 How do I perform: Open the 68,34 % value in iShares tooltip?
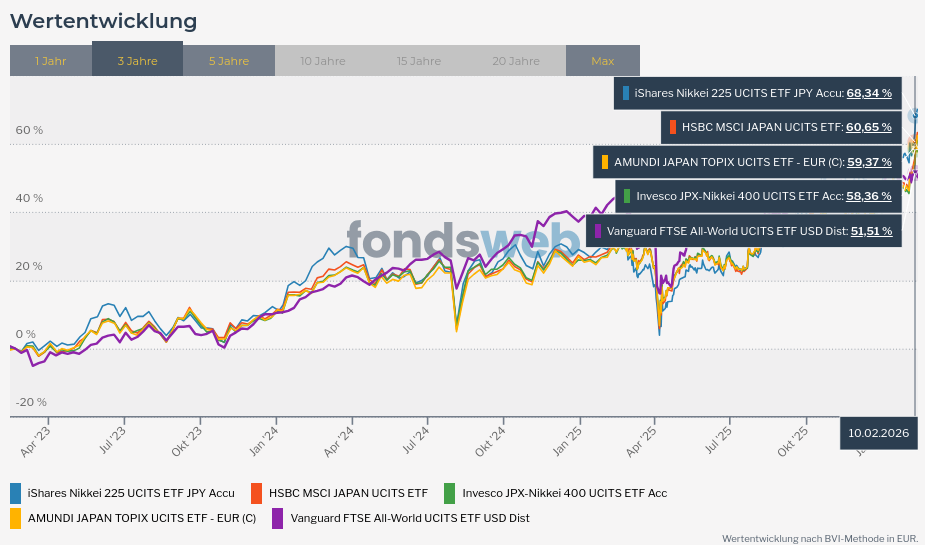[869, 93]
